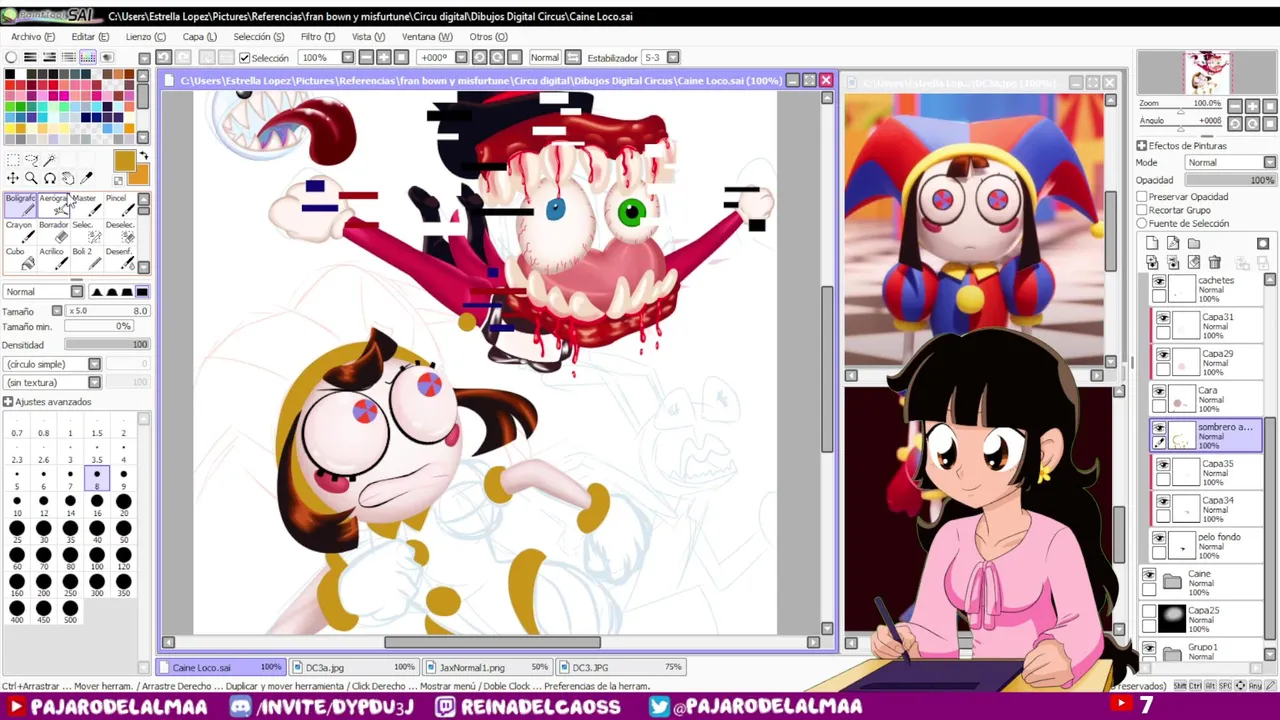Pick the rotate view tool
The image size is (1280, 720).
pyautogui.click(x=49, y=178)
